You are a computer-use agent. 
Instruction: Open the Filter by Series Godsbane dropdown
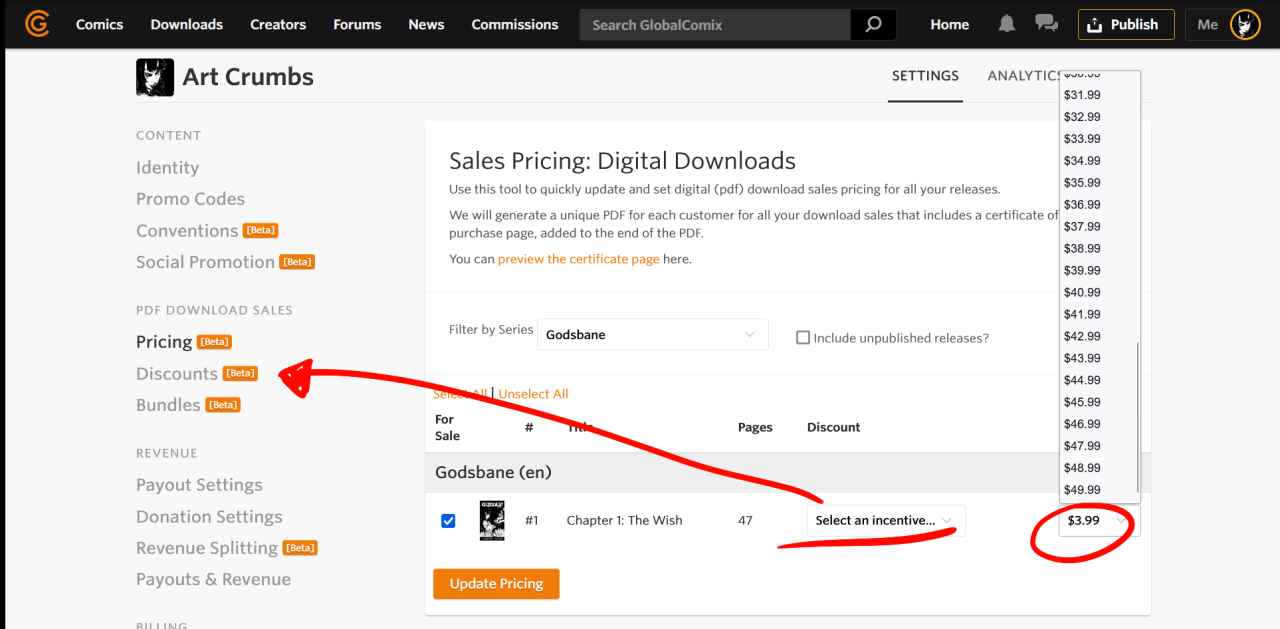click(653, 335)
